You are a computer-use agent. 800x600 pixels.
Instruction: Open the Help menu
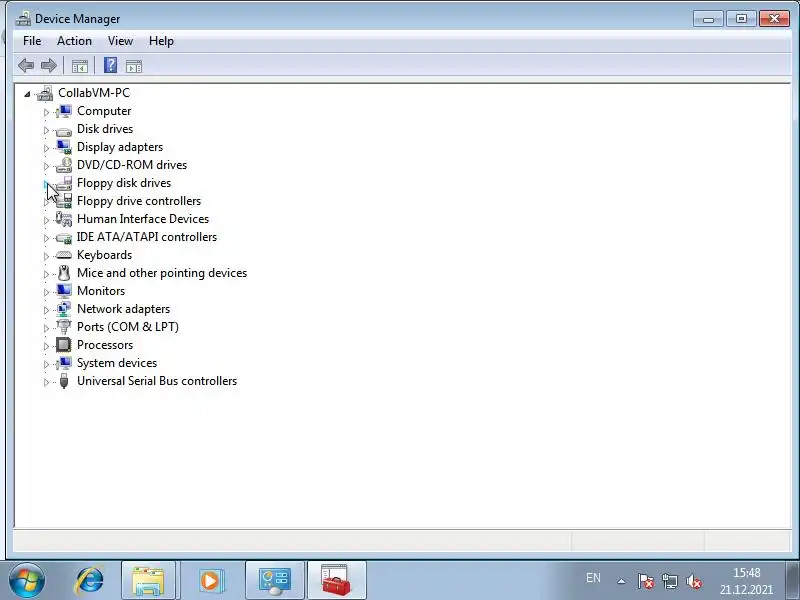tap(161, 41)
